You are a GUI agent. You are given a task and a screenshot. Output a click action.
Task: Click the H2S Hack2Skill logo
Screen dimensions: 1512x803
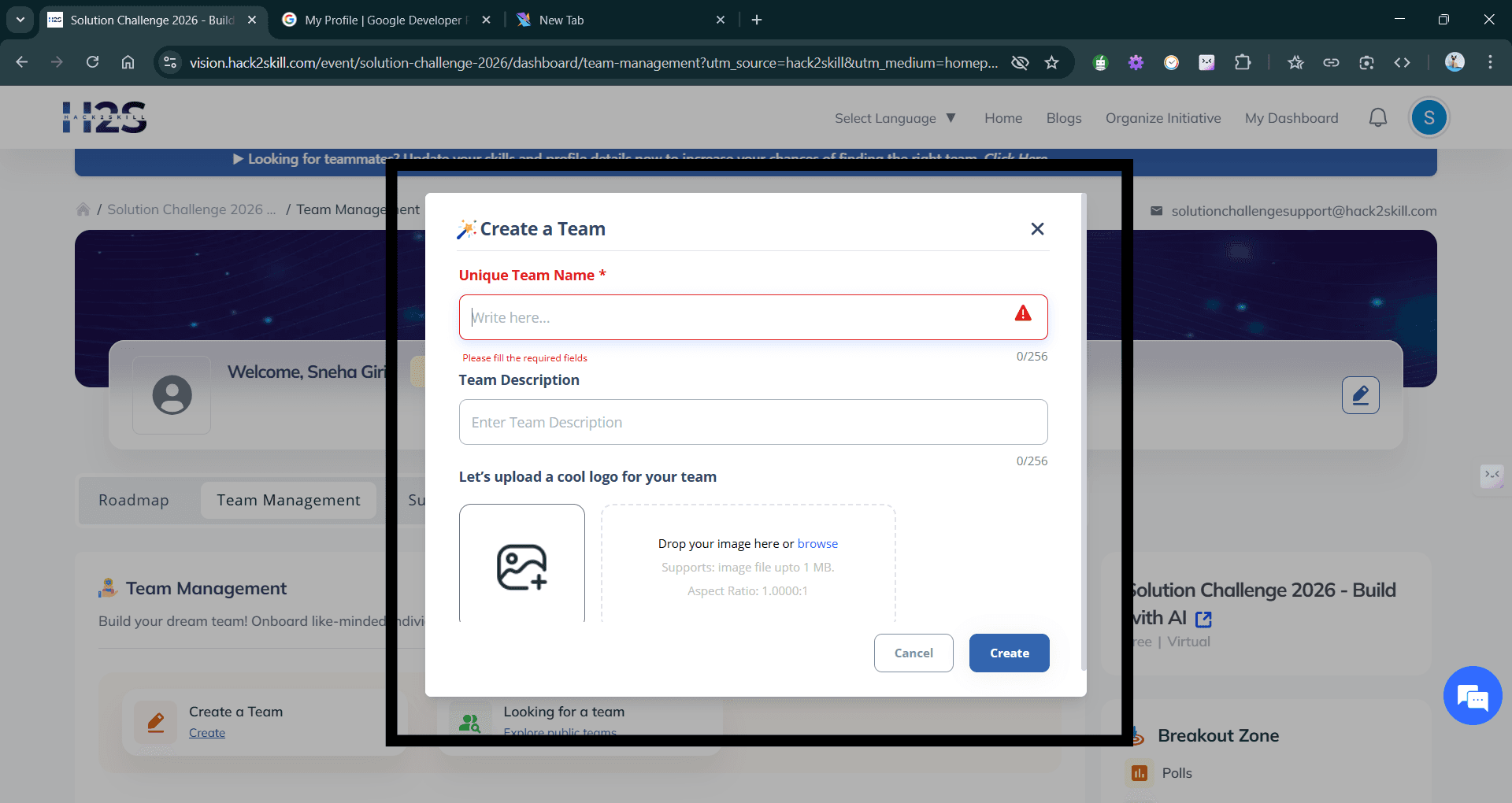pyautogui.click(x=105, y=117)
